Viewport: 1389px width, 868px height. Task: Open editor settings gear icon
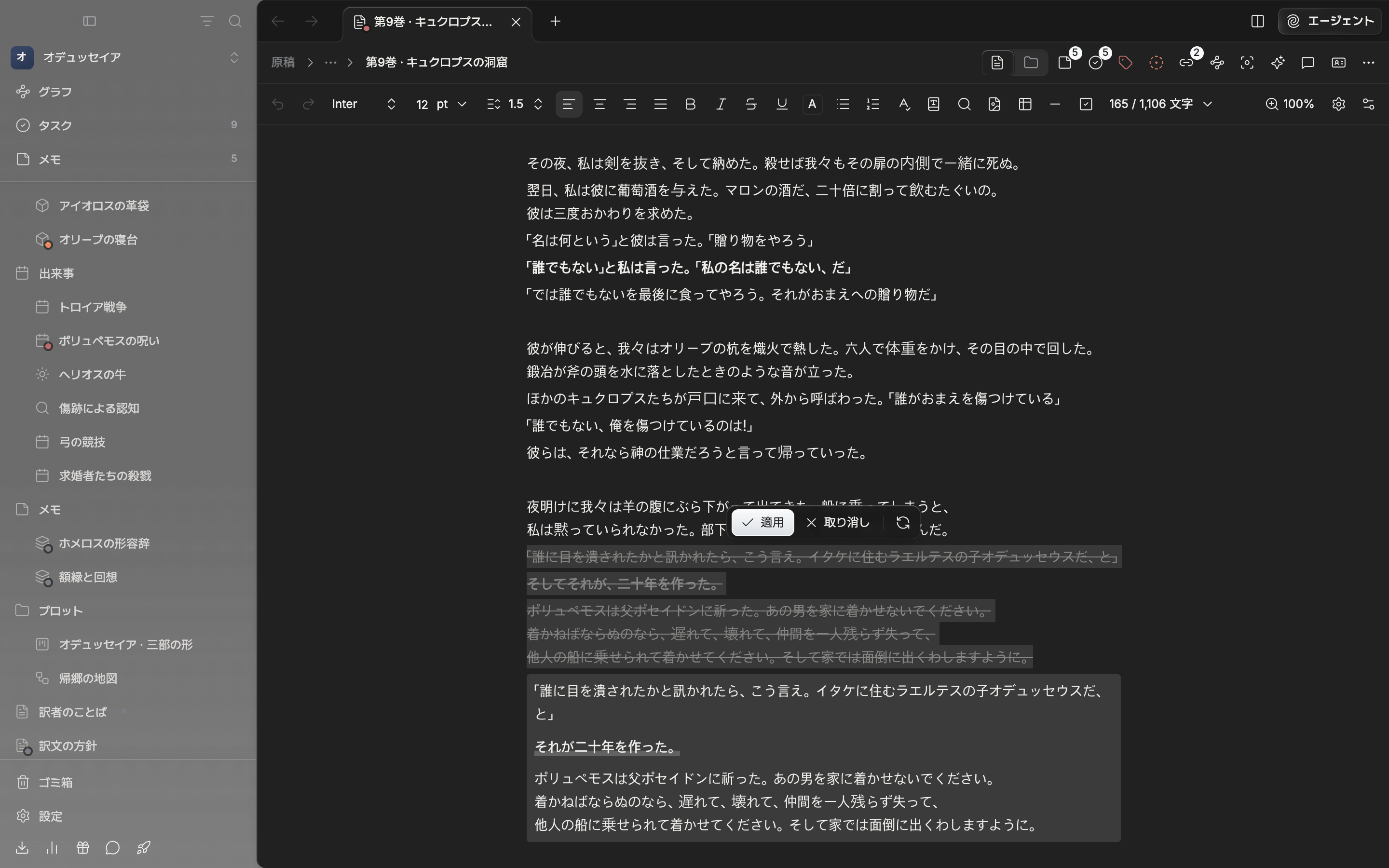click(x=1338, y=104)
